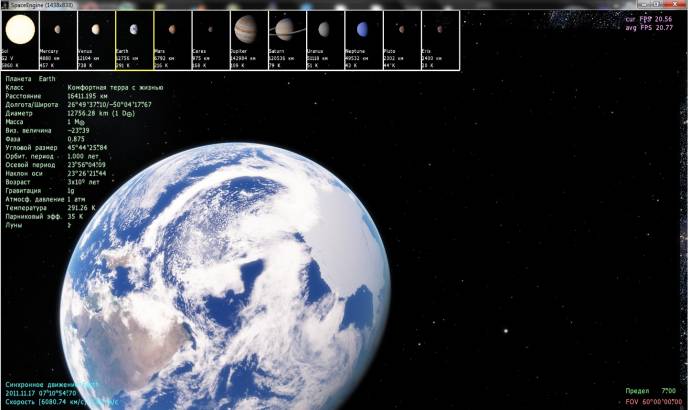The image size is (690, 410).
Task: Select the Mercury planet thumbnail
Action: [x=58, y=40]
